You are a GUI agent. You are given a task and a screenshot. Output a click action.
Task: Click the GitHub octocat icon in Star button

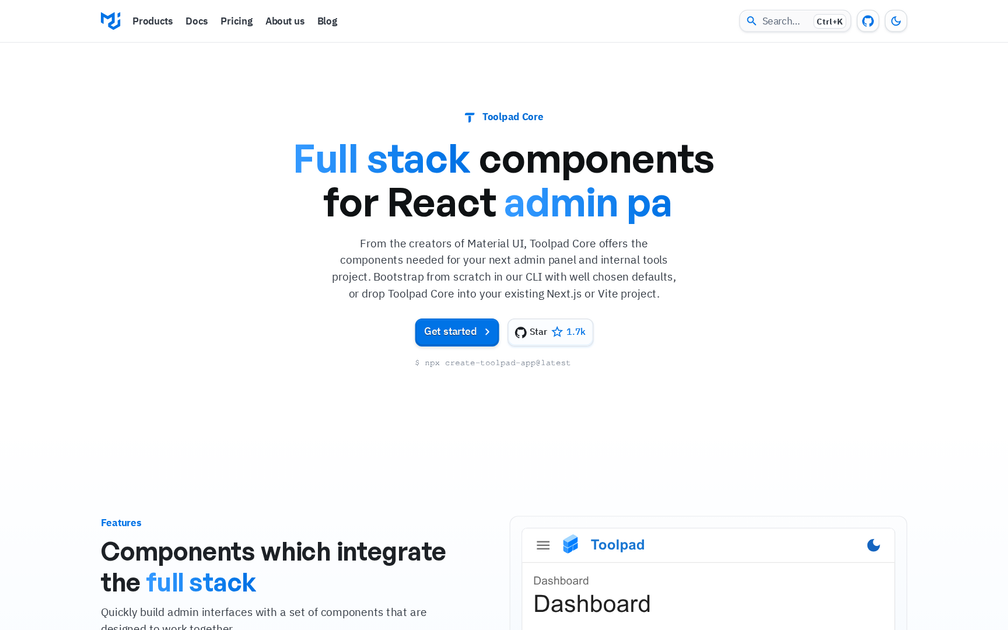(521, 332)
